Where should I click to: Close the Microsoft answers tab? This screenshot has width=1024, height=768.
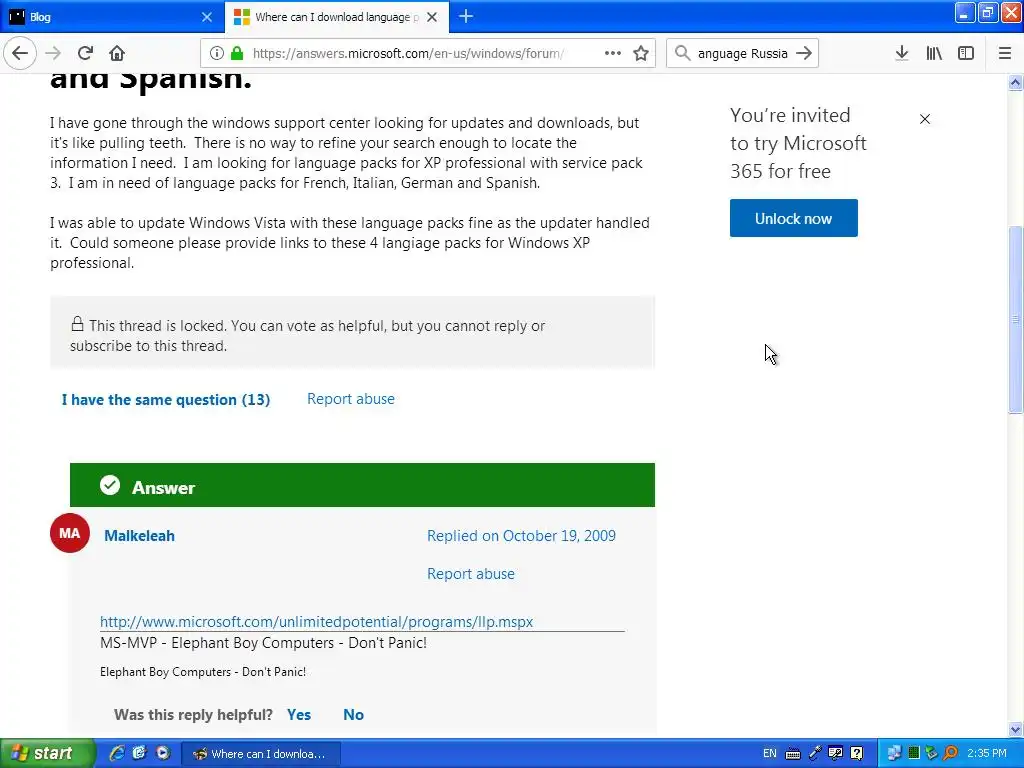[x=432, y=17]
